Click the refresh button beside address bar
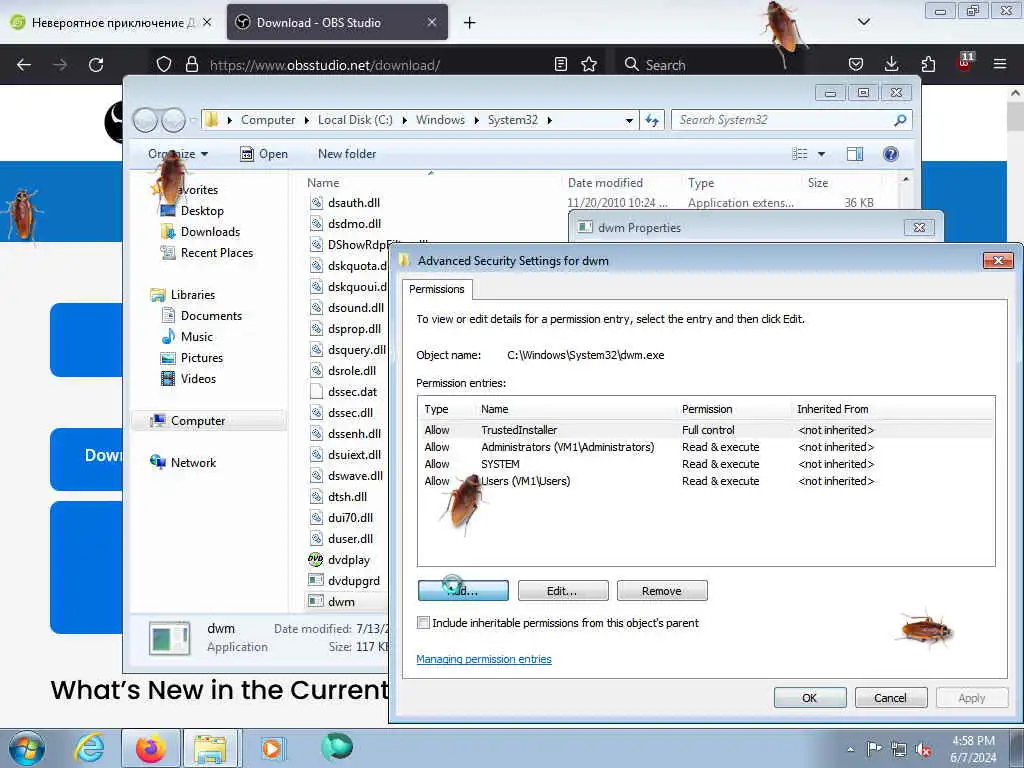This screenshot has width=1024, height=768. click(652, 120)
